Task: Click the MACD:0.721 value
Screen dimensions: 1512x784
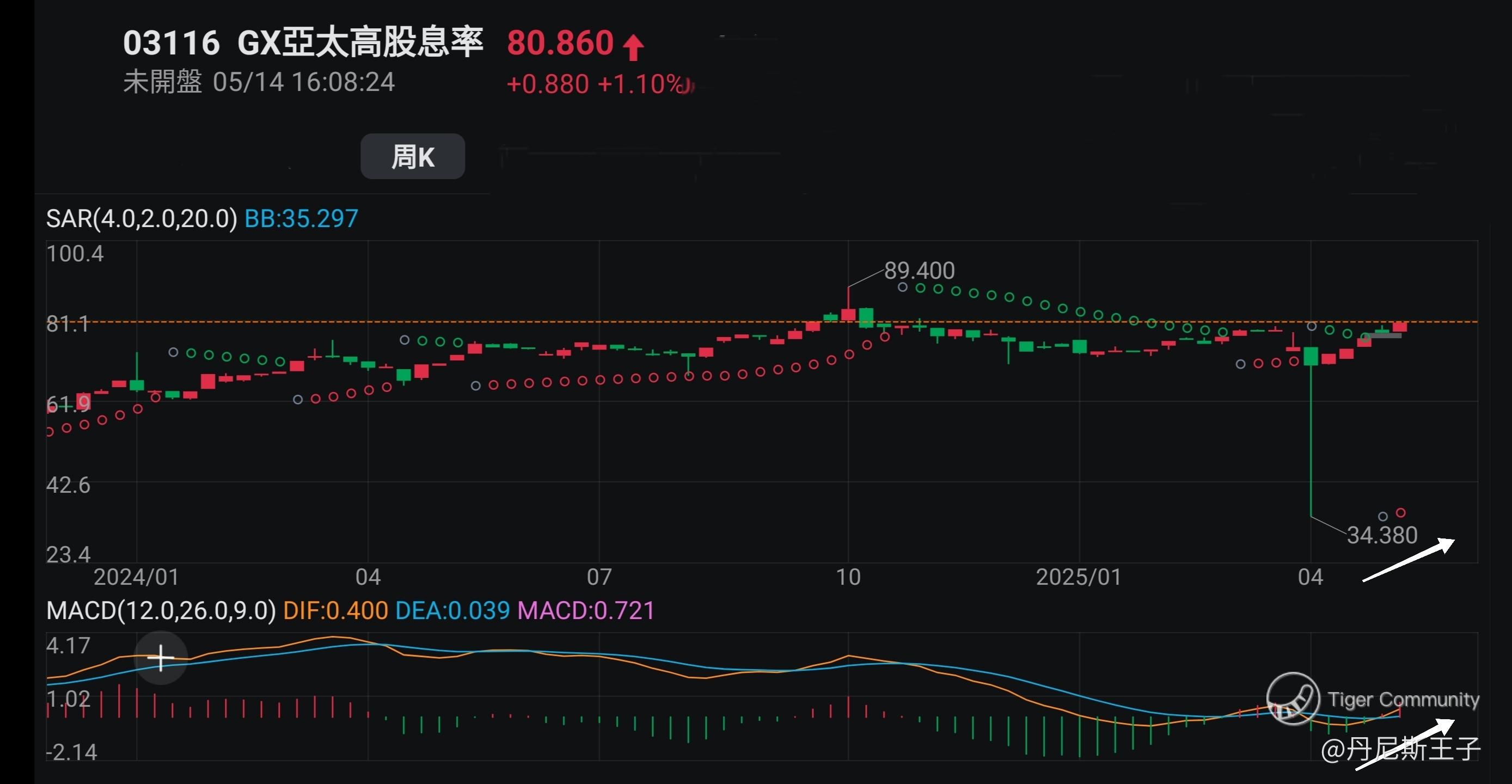Action: click(586, 610)
